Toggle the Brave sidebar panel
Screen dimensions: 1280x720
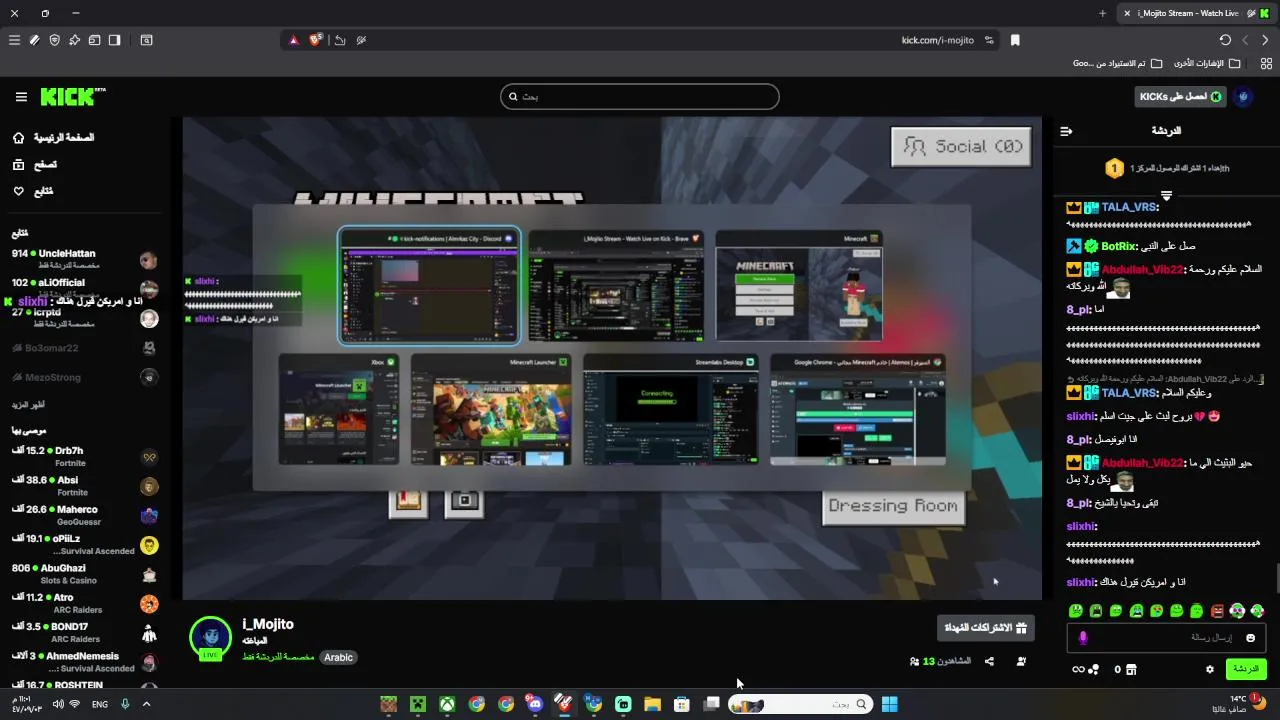[114, 40]
